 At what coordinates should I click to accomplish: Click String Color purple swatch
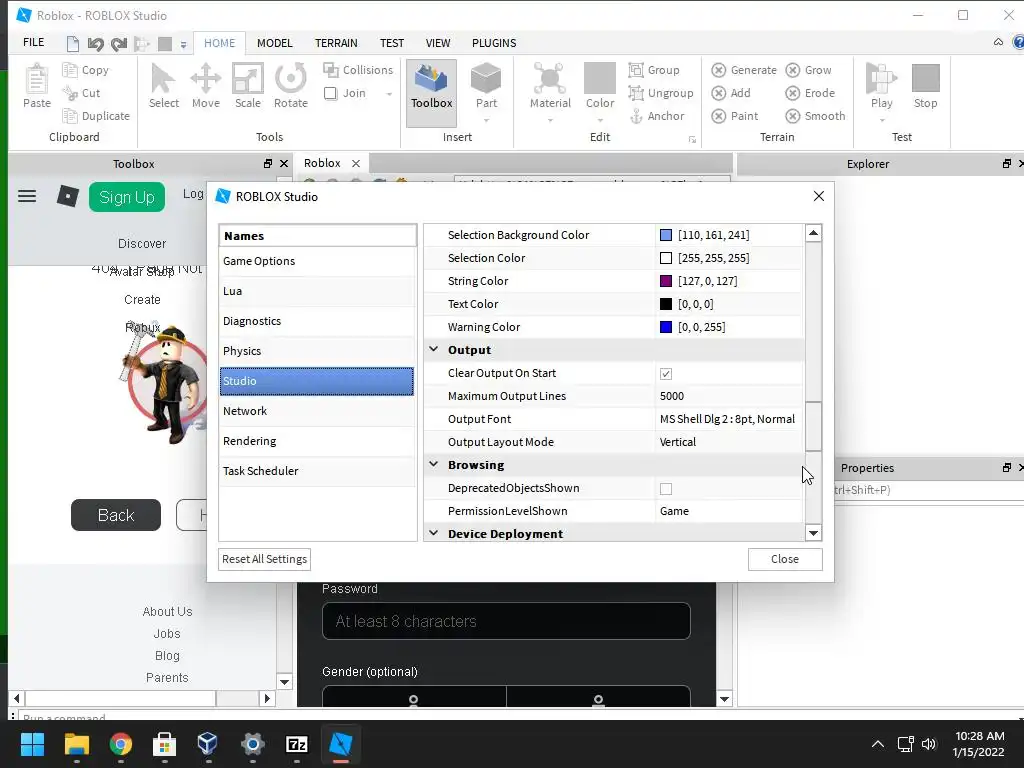pyautogui.click(x=665, y=281)
